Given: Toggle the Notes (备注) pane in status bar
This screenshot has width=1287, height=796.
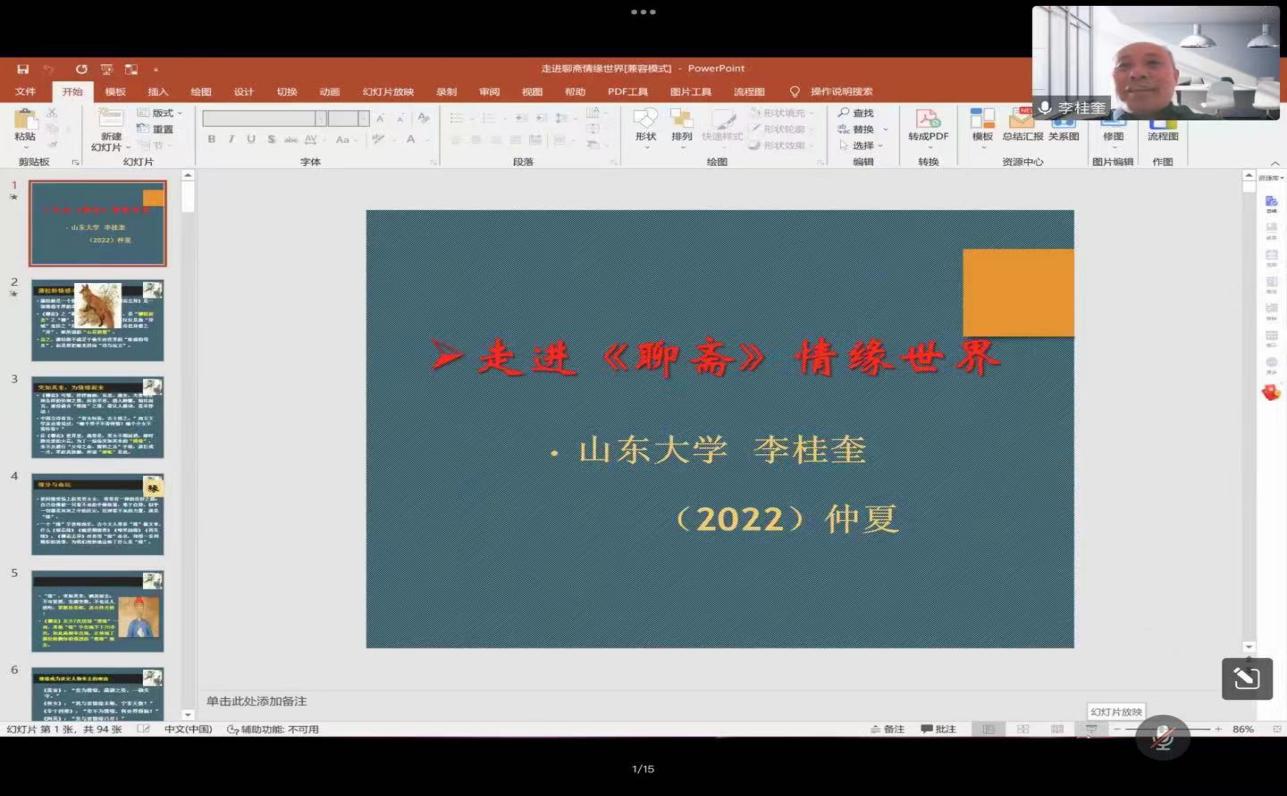Looking at the screenshot, I should (888, 729).
